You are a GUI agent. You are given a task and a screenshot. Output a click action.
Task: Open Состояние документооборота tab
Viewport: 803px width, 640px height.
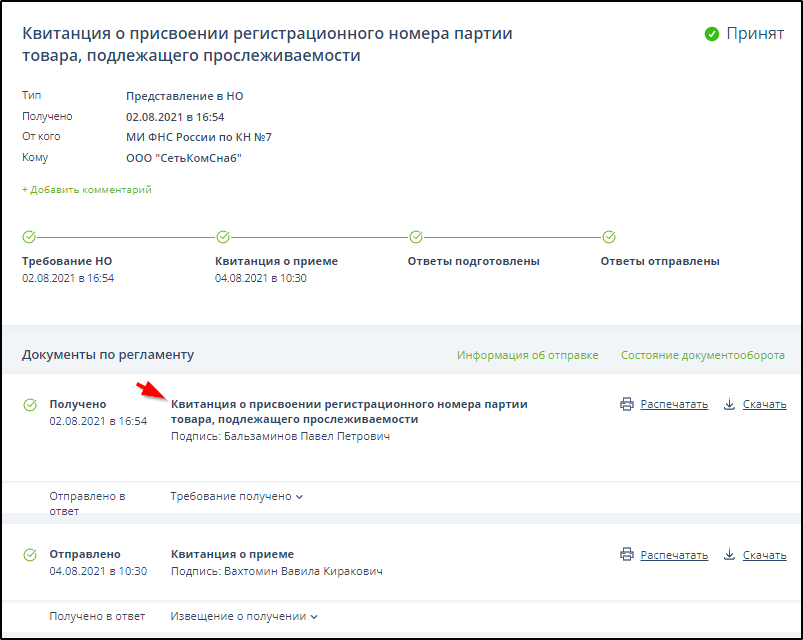pos(702,355)
